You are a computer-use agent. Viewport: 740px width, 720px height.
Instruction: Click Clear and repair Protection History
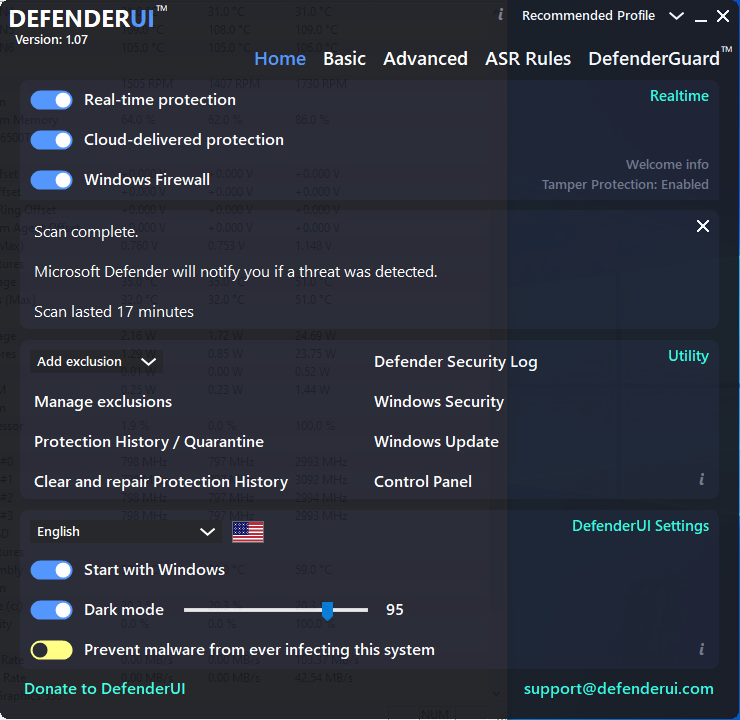(161, 482)
